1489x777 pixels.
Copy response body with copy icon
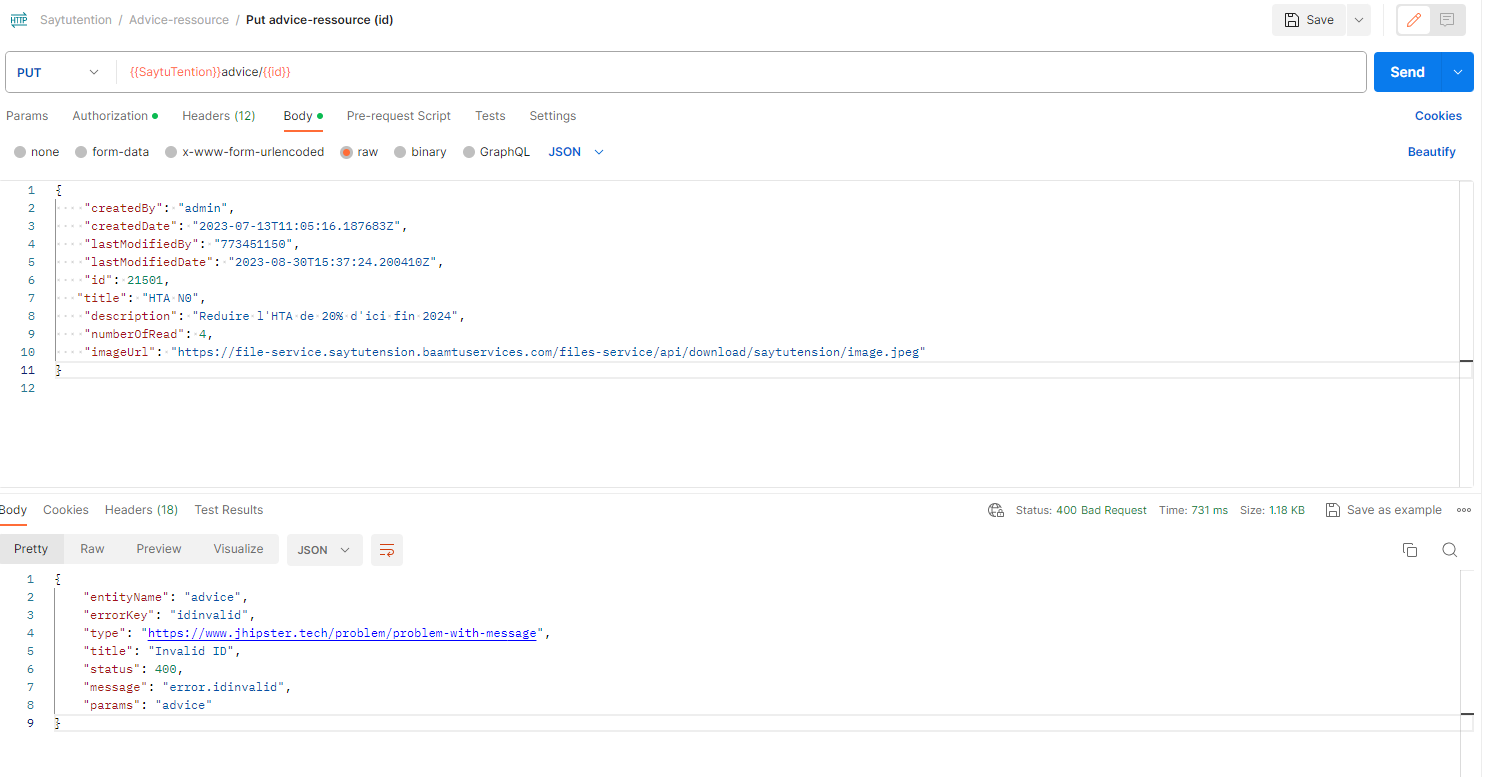click(1410, 550)
